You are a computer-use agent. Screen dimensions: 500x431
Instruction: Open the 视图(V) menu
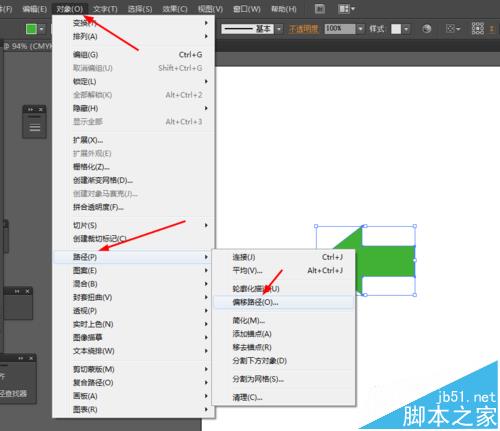tap(210, 9)
